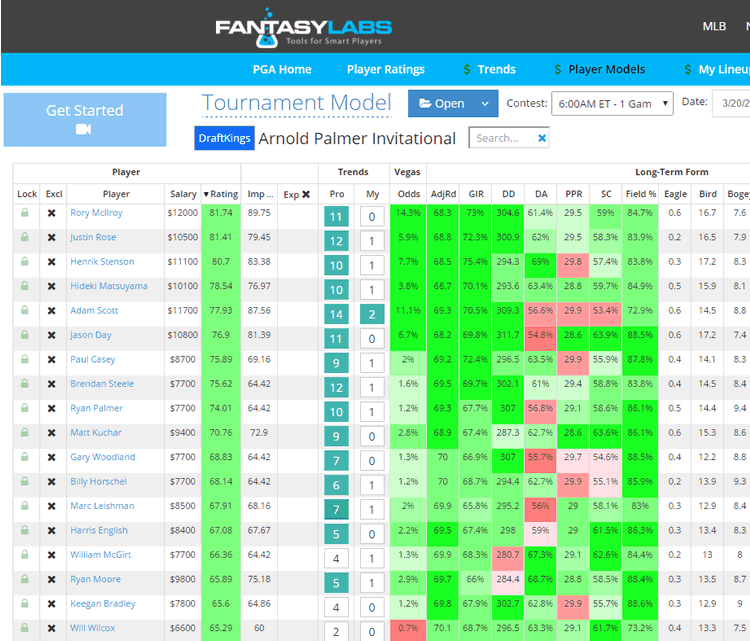Sort by the Field % column header
Viewport: 750px width, 641px height.
[640, 194]
